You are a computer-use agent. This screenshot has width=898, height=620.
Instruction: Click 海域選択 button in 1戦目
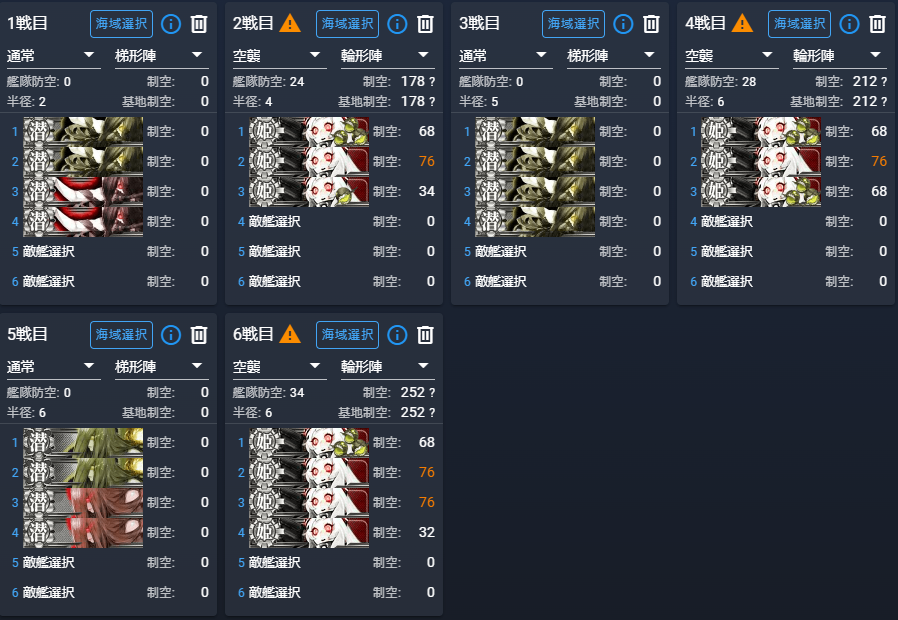tap(121, 24)
